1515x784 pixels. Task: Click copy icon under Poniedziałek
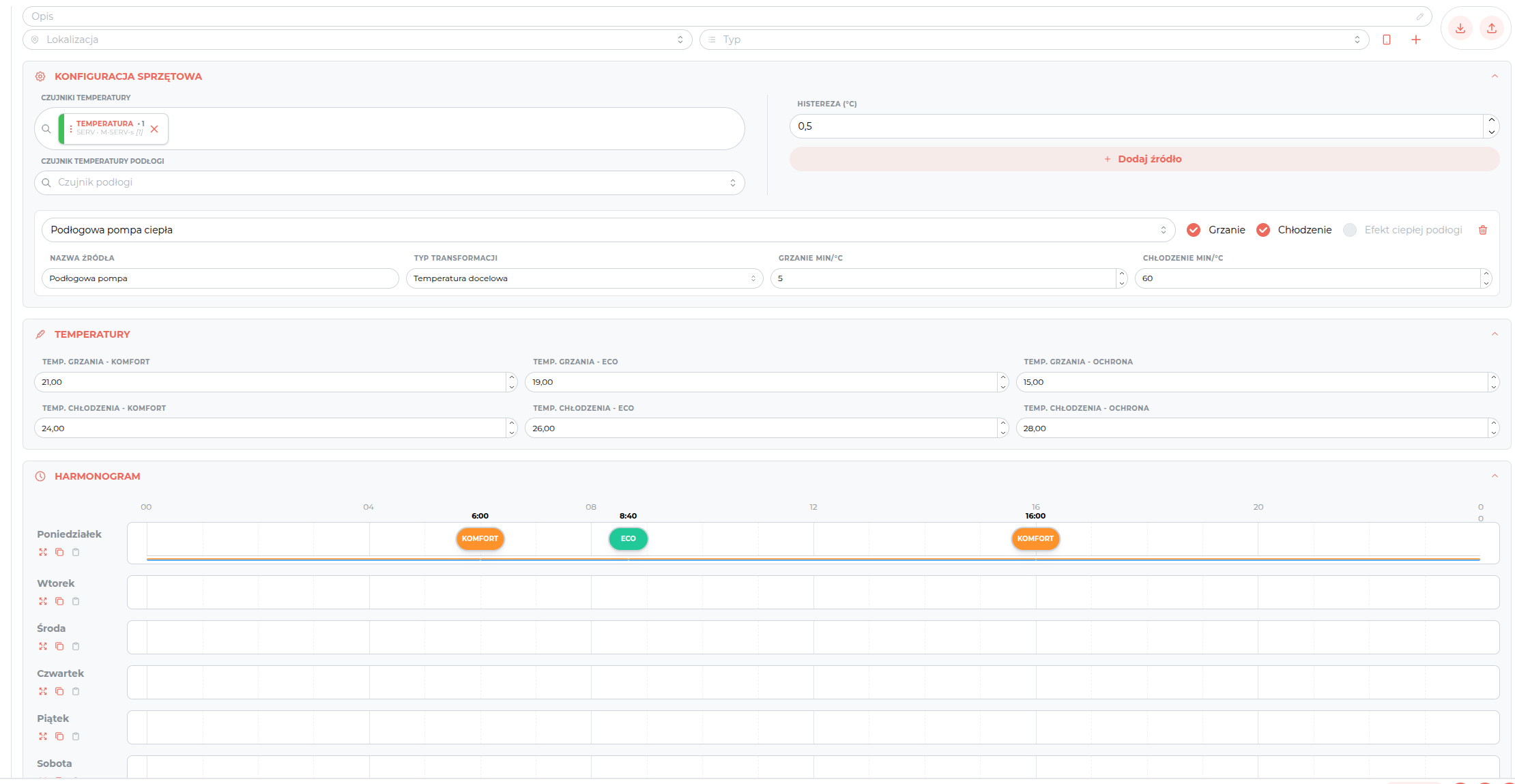pyautogui.click(x=59, y=552)
